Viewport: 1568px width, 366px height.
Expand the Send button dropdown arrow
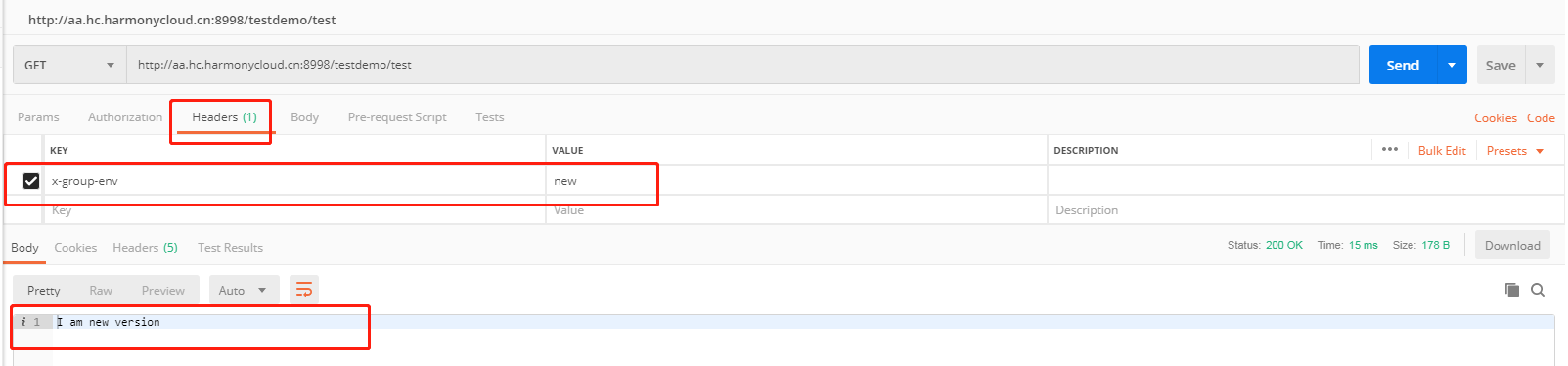1452,65
